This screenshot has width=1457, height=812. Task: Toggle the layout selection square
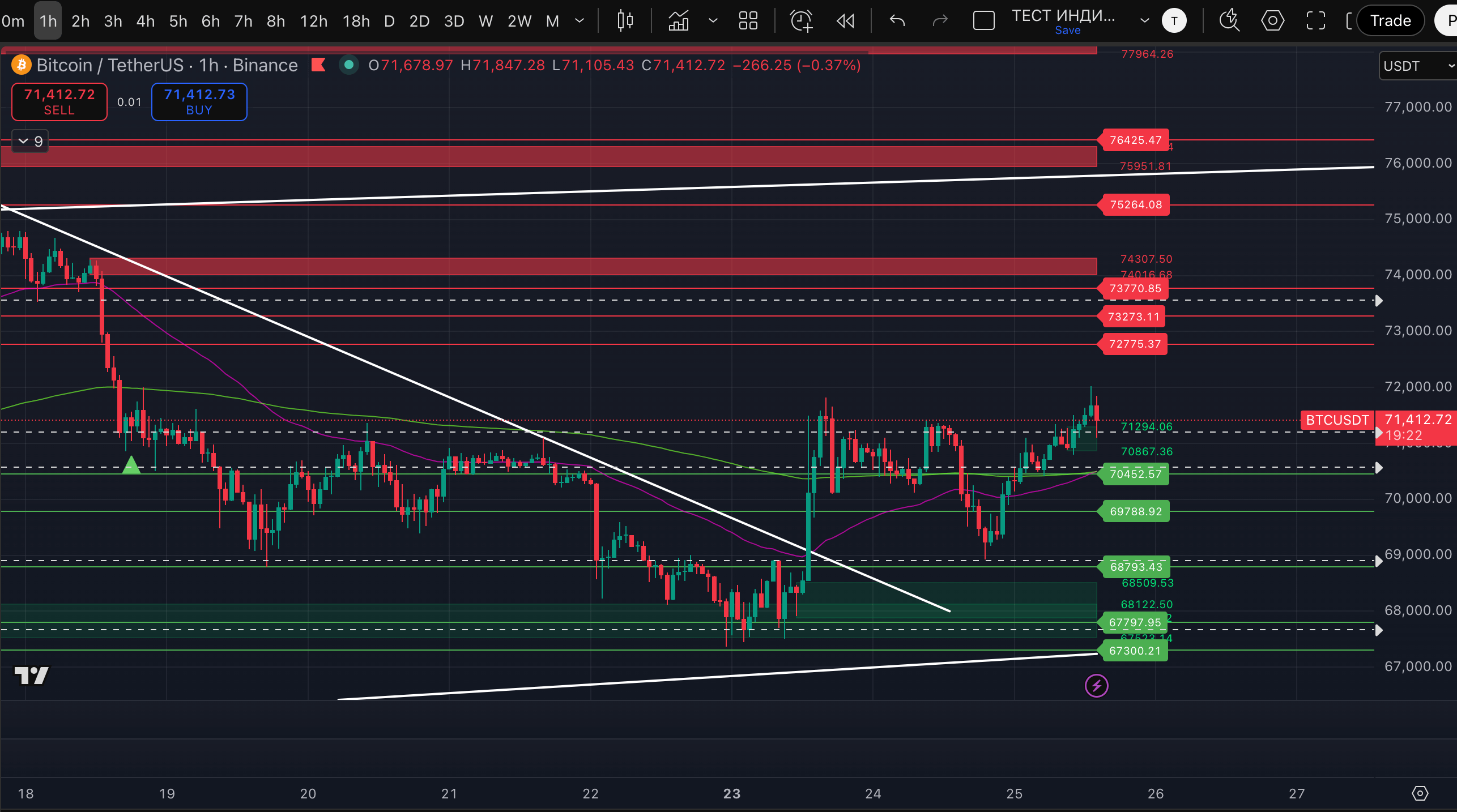[983, 21]
